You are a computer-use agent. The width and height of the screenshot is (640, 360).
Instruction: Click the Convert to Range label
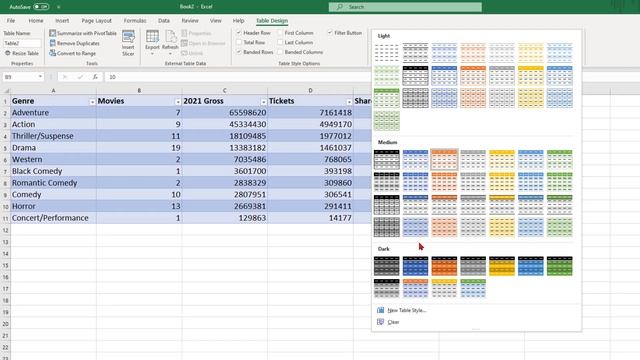(76, 53)
